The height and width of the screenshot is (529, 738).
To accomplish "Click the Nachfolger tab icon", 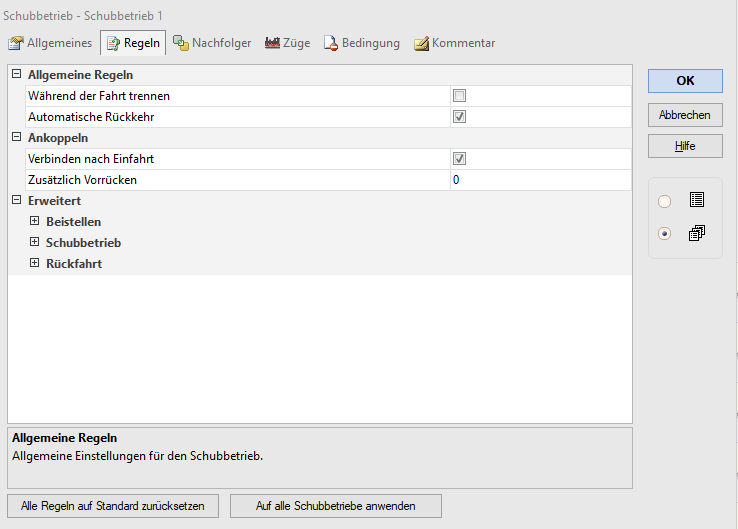I will click(180, 43).
